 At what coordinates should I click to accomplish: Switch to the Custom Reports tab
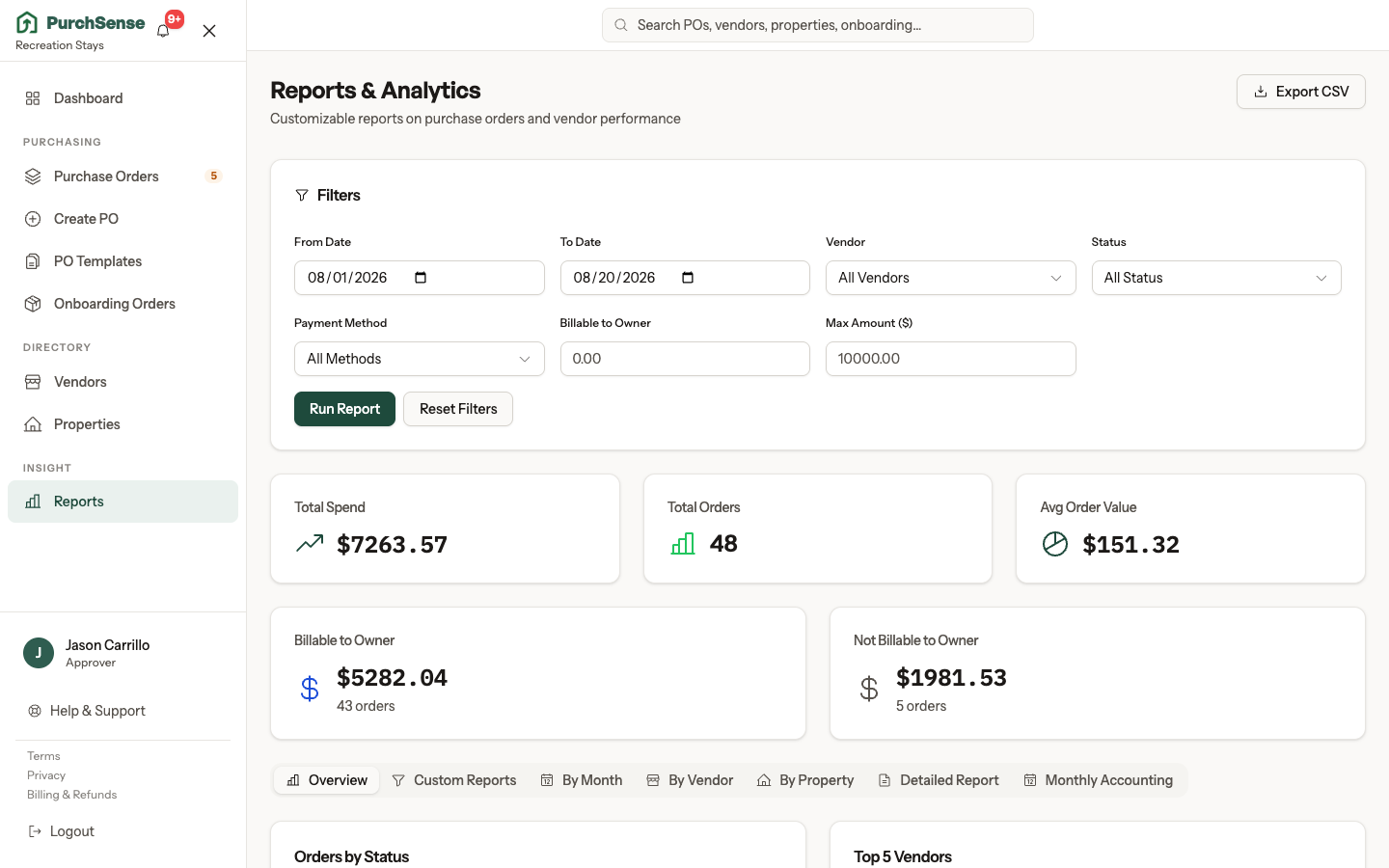click(x=454, y=780)
